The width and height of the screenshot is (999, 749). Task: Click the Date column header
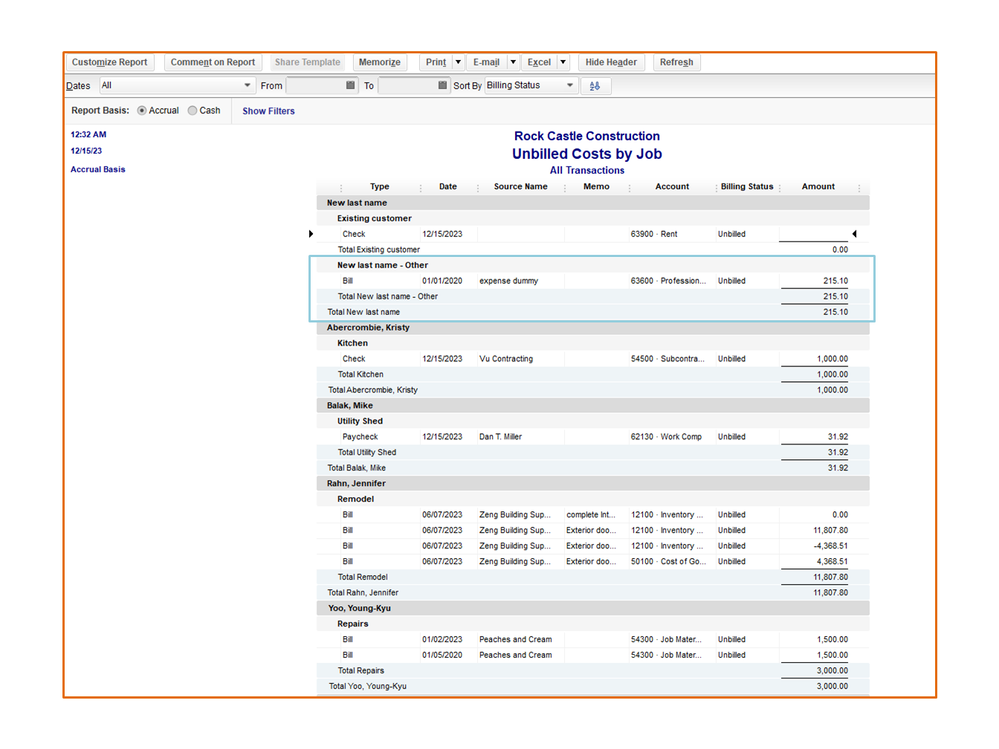(448, 187)
